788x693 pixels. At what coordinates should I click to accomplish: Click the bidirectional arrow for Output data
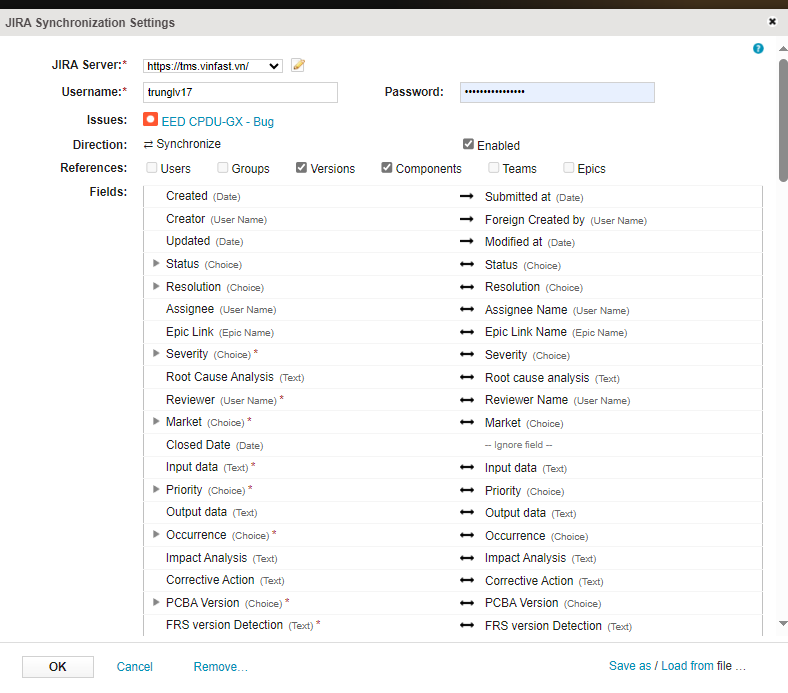(x=466, y=513)
